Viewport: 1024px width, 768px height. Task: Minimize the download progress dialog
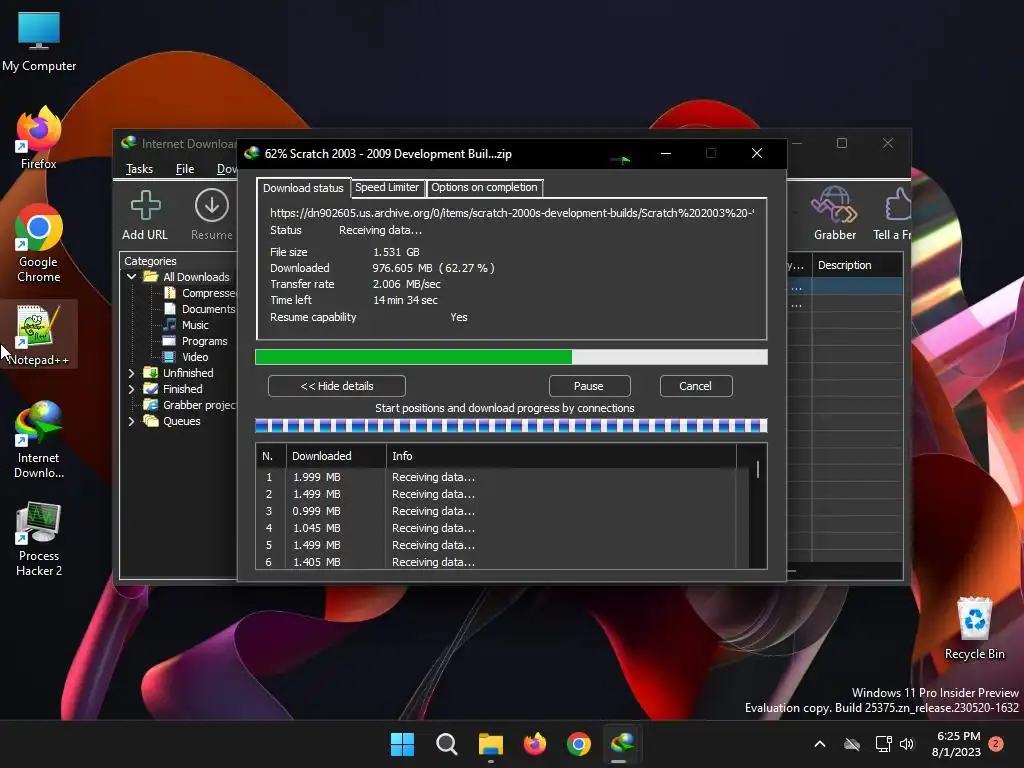point(665,153)
